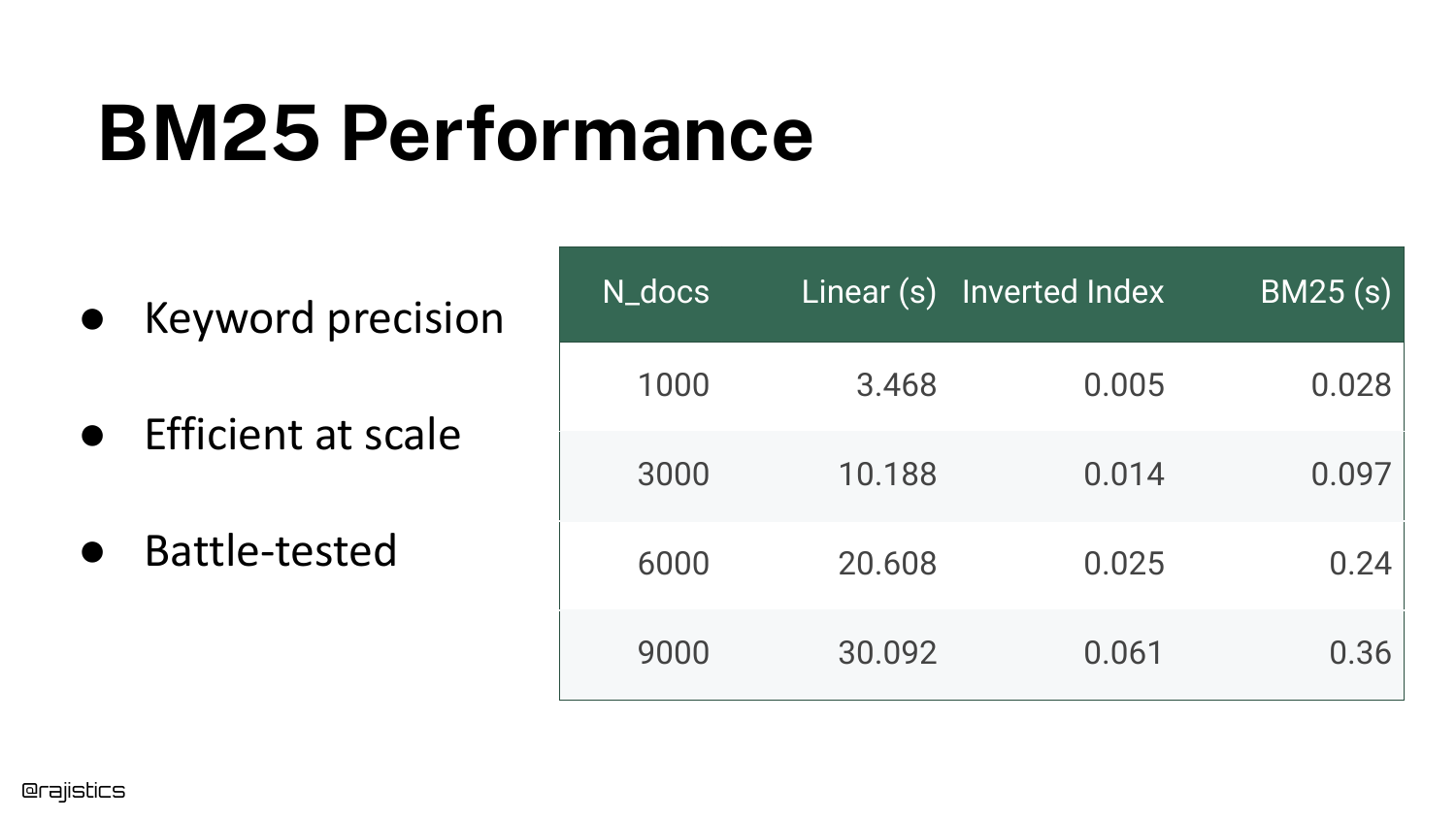Viewport: 1456px width, 819px height.
Task: Select the 0.36 BM25 cell
Action: coord(1359,653)
